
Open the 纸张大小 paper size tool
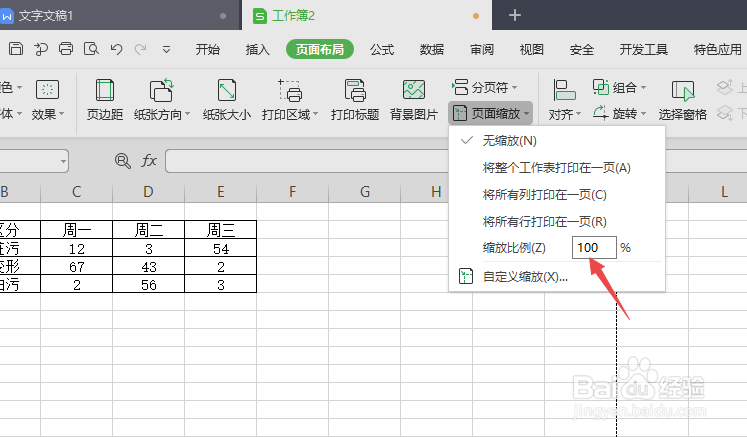coord(227,100)
